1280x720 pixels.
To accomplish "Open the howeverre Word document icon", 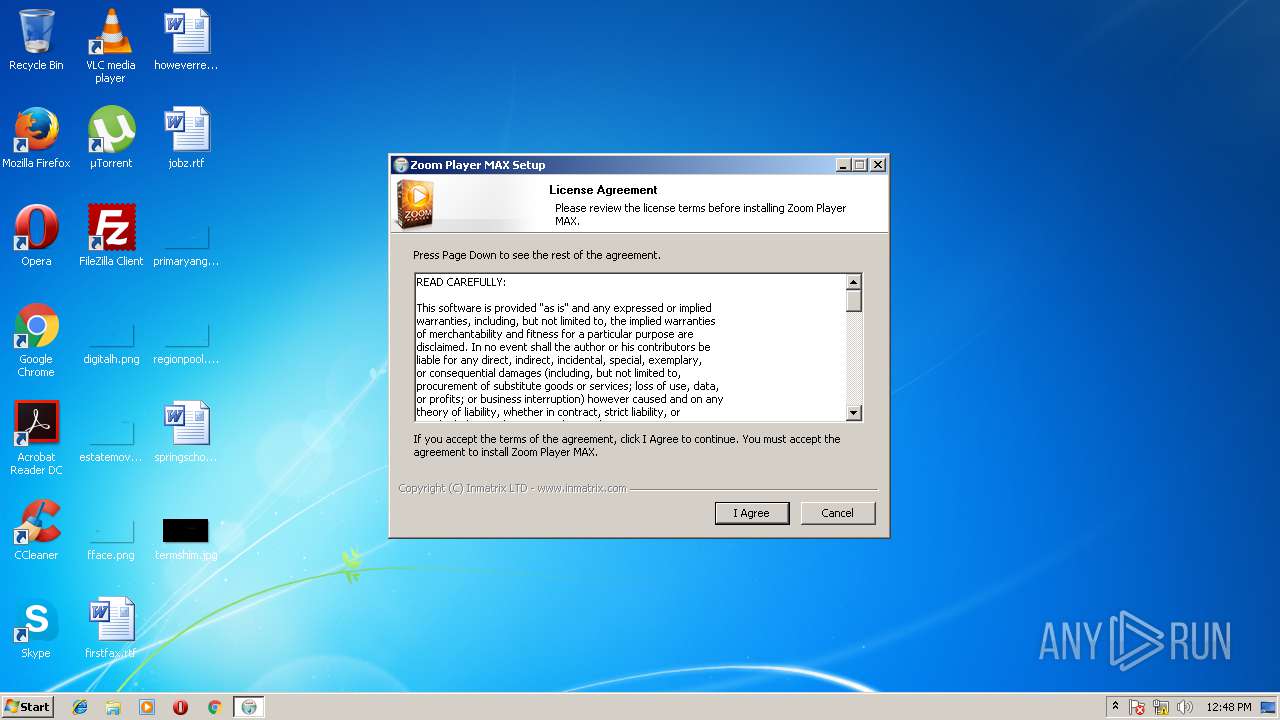I will coord(186,40).
